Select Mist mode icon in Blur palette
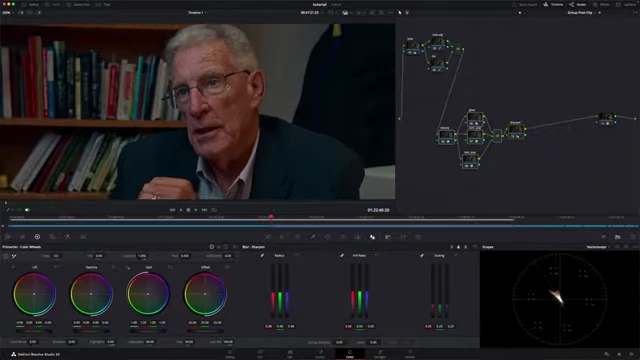Image resolution: width=640 pixels, height=360 pixels. (465, 247)
